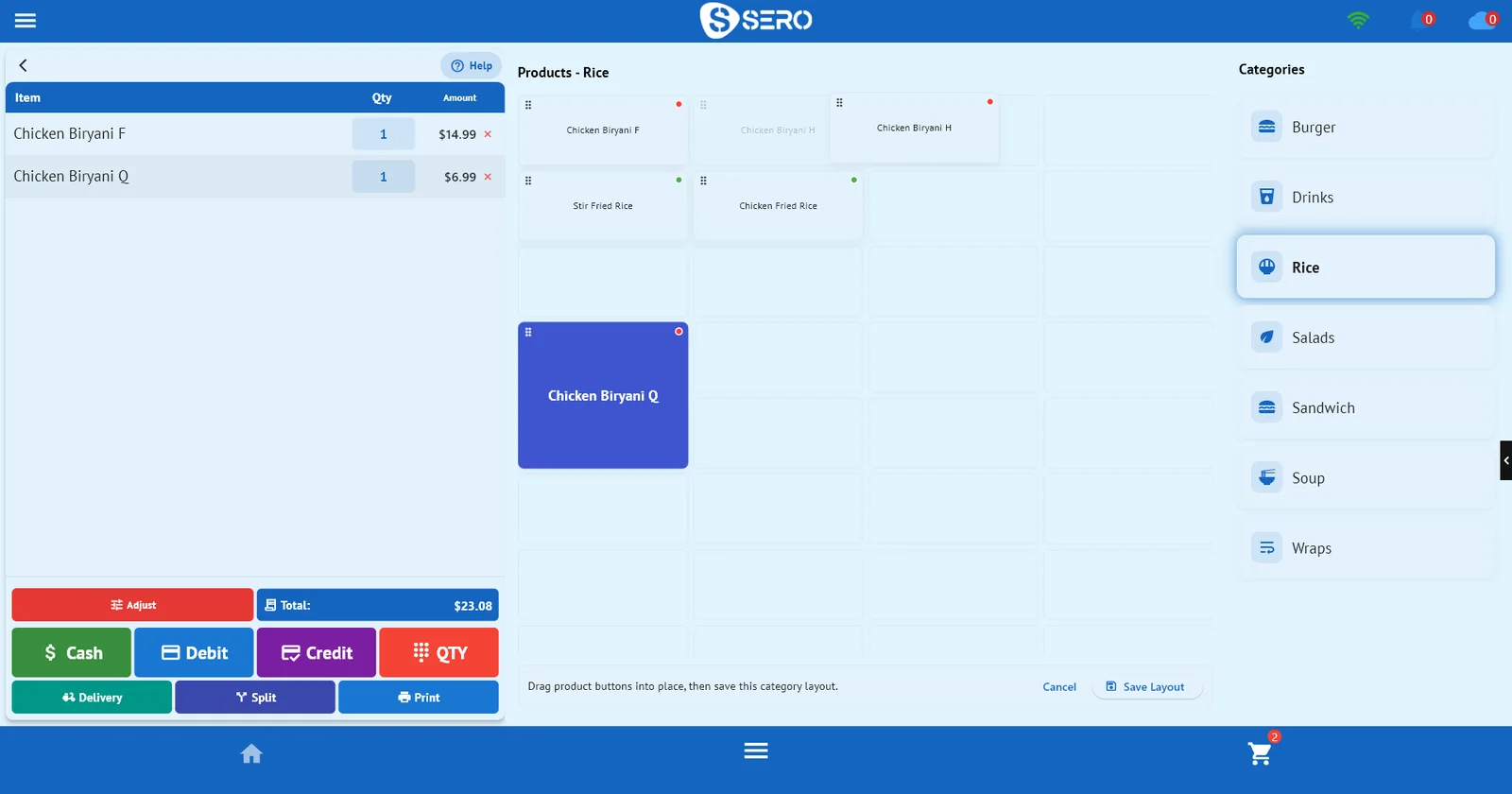The width and height of the screenshot is (1512, 794).
Task: Click the Total amount bar
Action: click(378, 605)
